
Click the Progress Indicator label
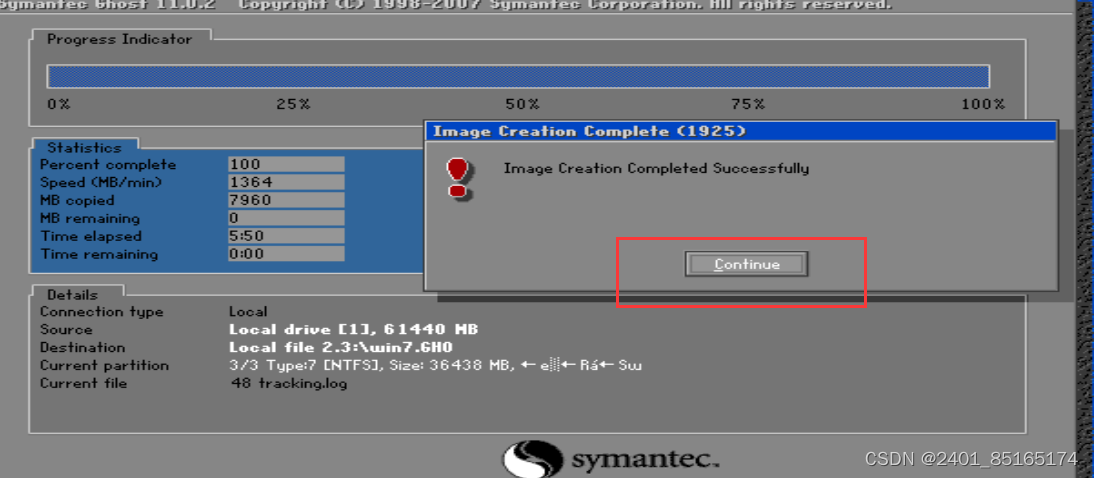[119, 39]
